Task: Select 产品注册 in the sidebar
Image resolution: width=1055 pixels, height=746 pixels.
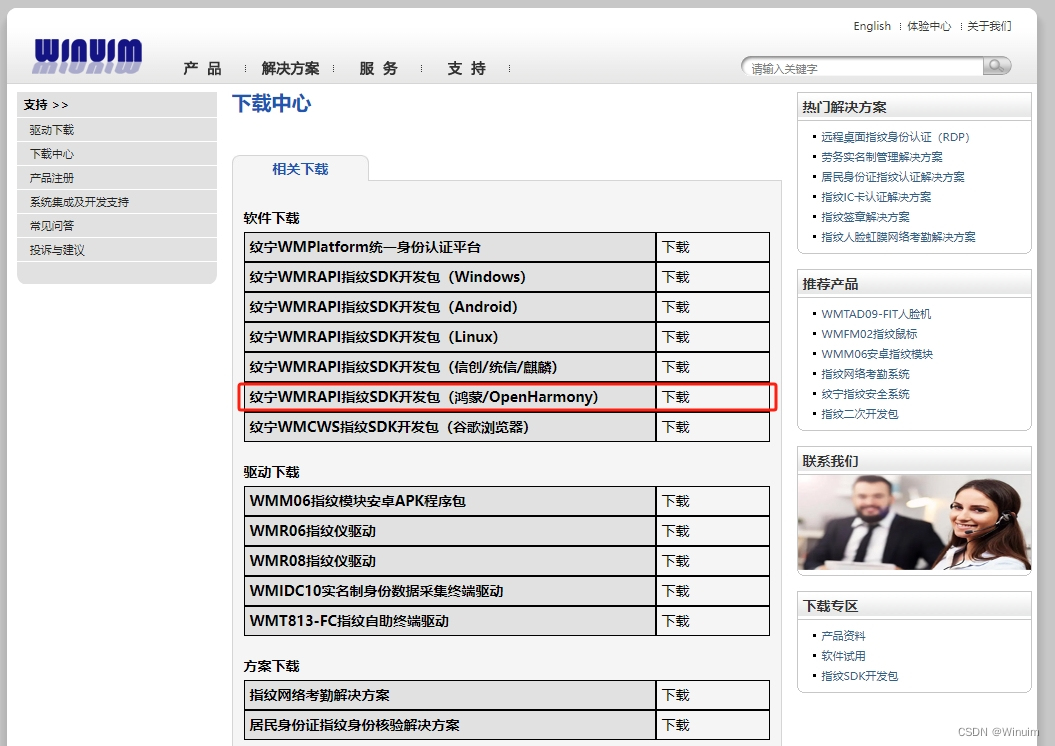Action: 116,178
